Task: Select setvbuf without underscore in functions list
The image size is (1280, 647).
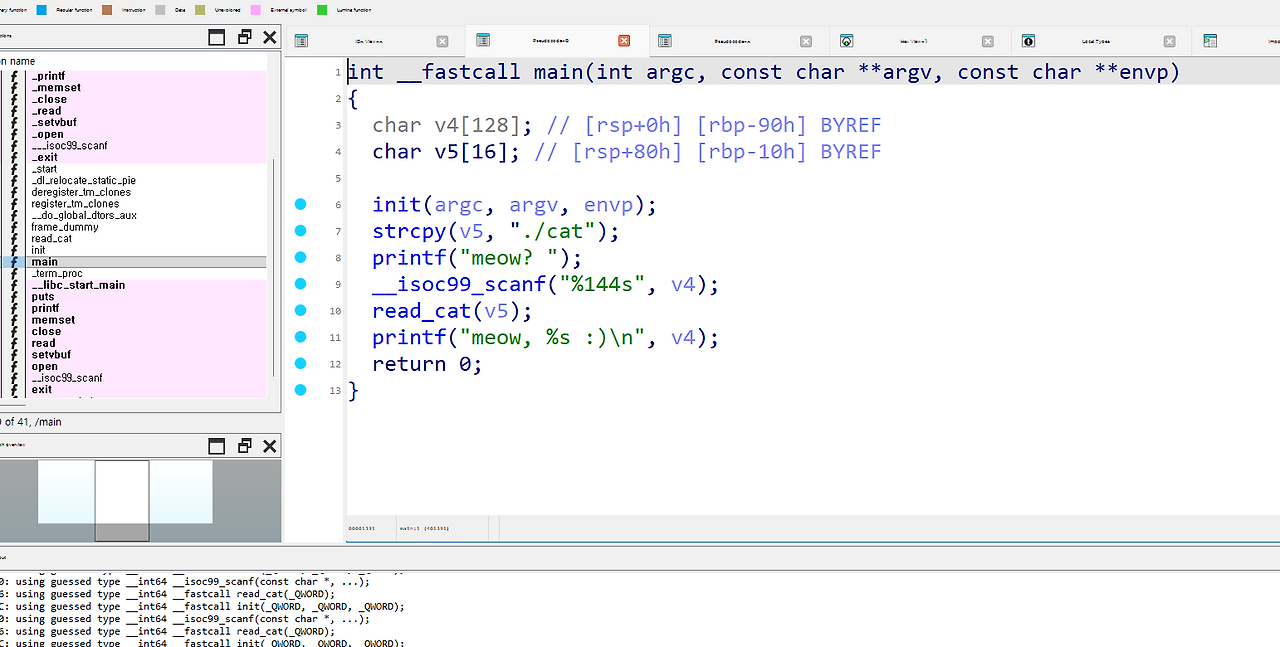Action: tap(51, 355)
